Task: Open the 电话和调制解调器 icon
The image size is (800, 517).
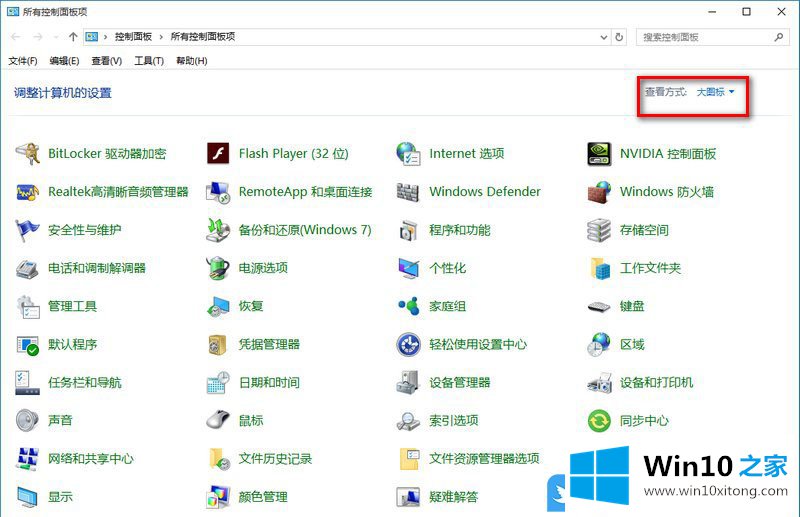Action: (28, 268)
